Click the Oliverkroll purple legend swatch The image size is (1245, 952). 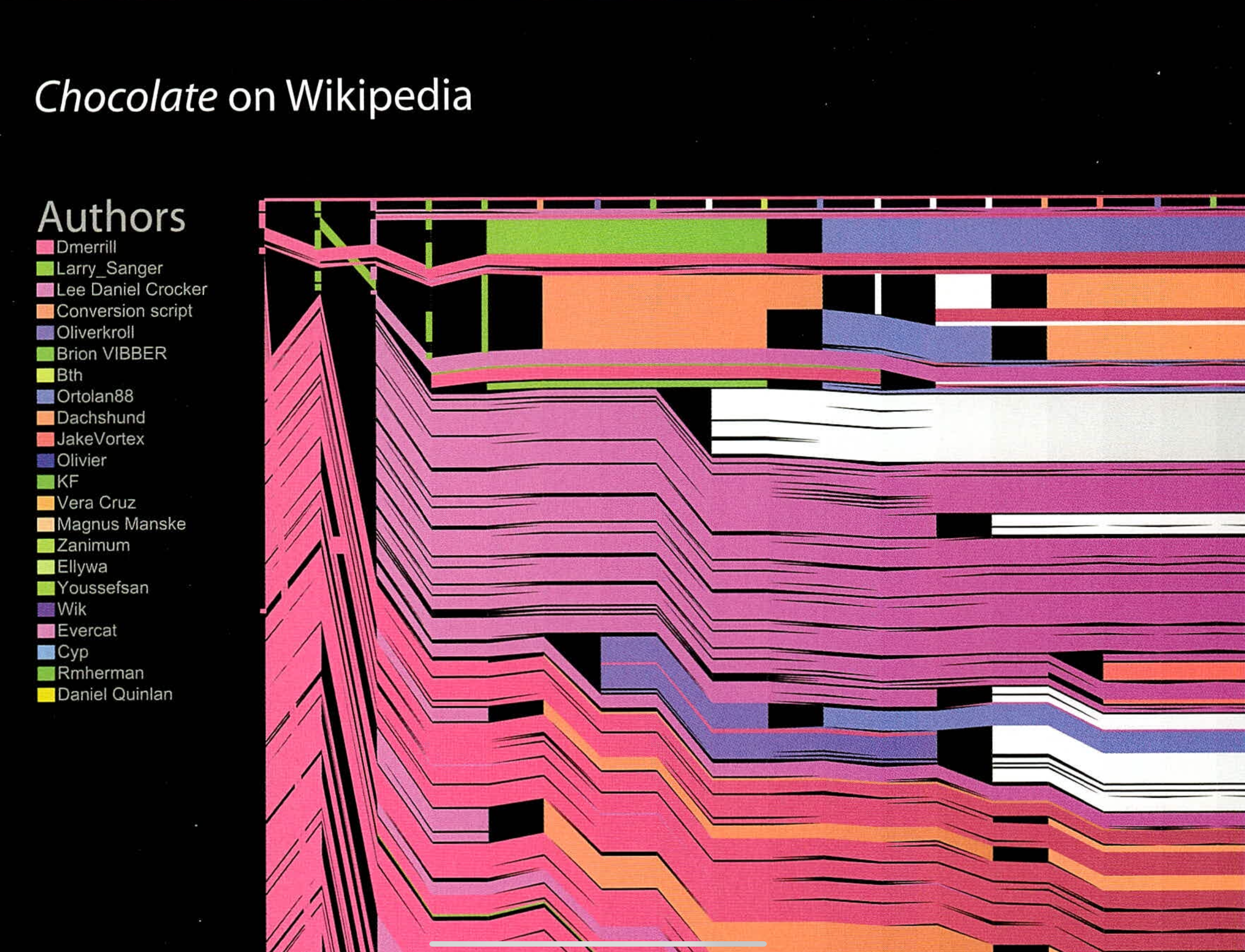(x=45, y=332)
